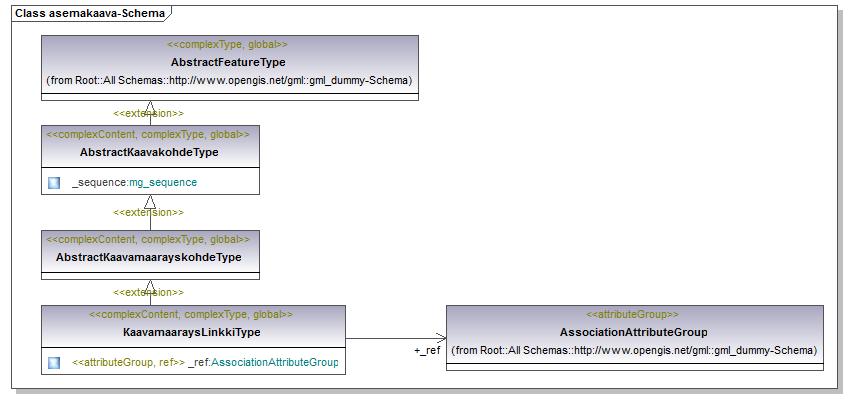Select the AbstractFeatureType class name
The width and height of the screenshot is (864, 409).
click(x=228, y=62)
